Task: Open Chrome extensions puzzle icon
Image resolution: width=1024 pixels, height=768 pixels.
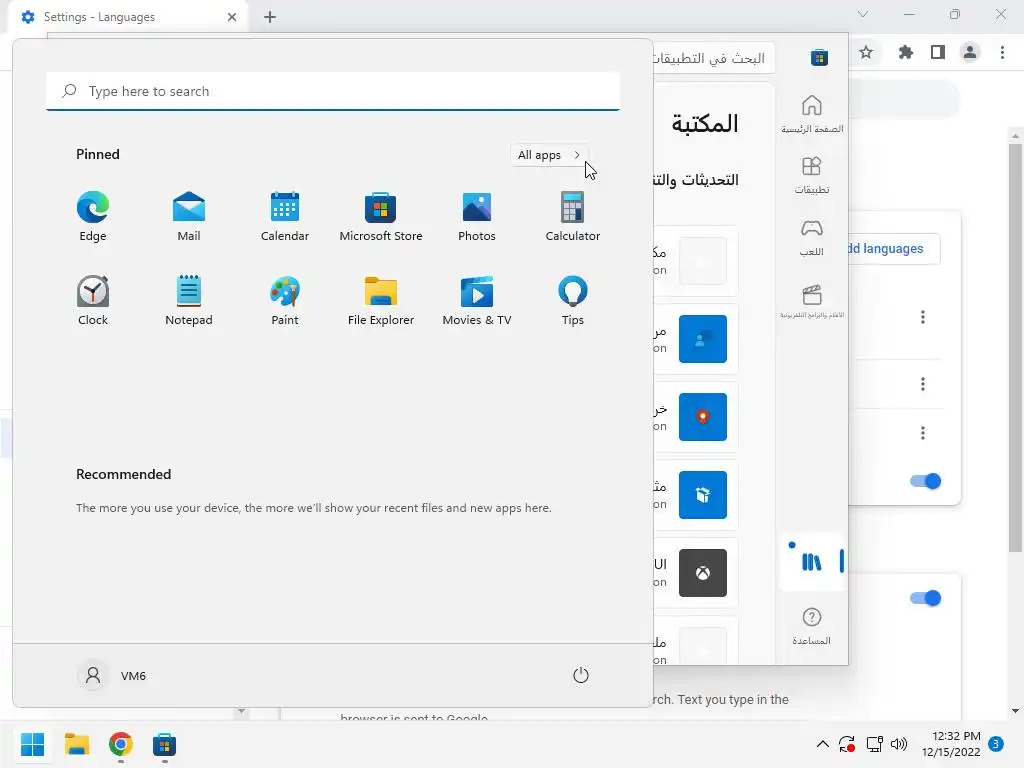Action: click(x=905, y=52)
